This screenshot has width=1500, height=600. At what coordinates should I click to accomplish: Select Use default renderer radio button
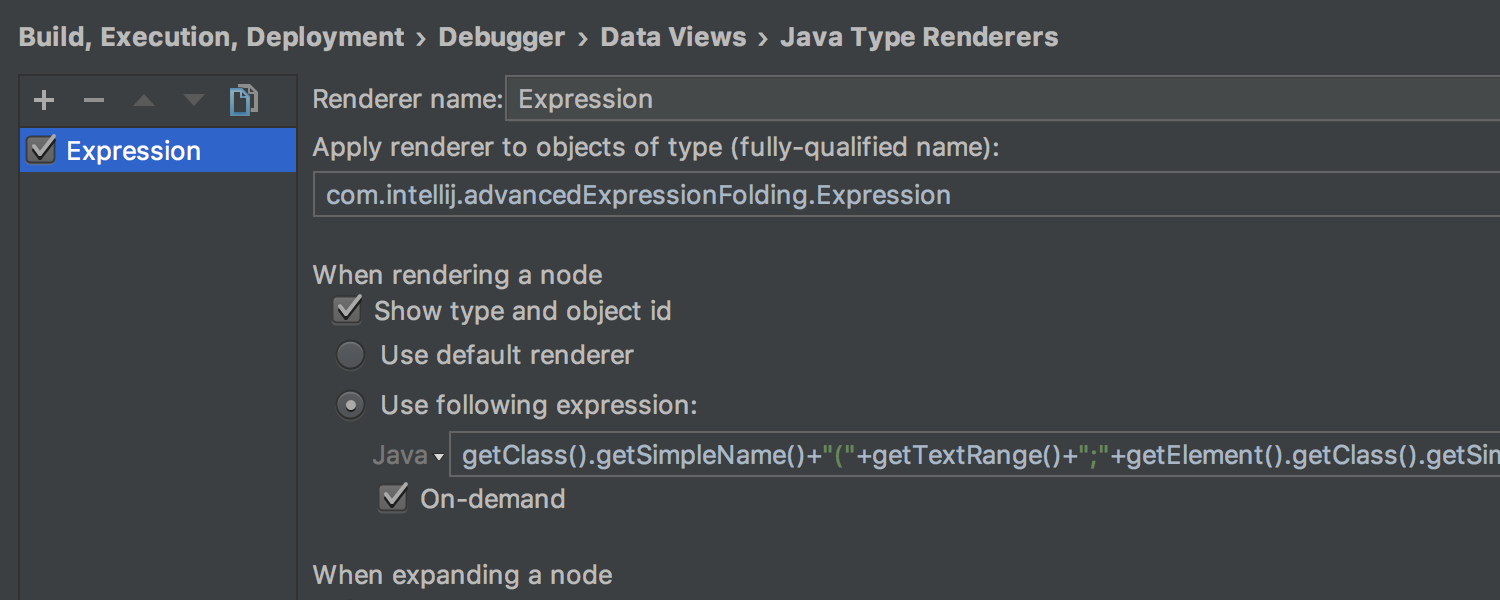(350, 355)
